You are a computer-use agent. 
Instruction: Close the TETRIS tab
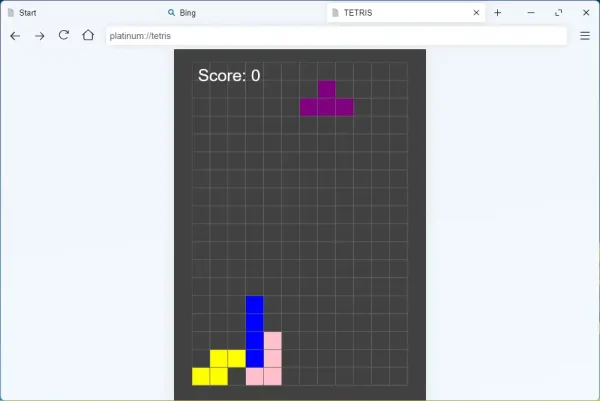pos(476,13)
